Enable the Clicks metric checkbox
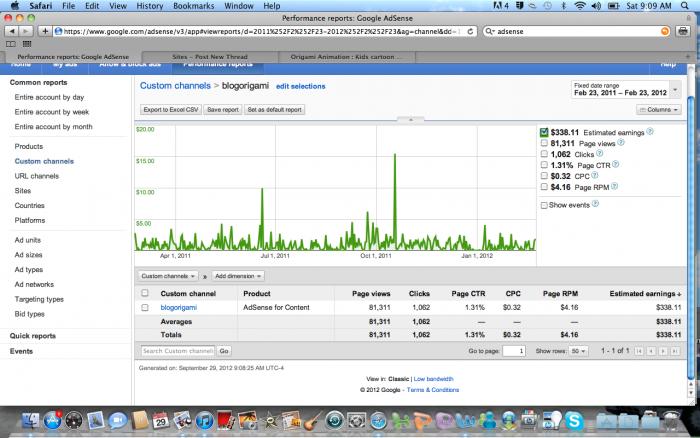Screen dimensions: 700x438 coord(544,154)
